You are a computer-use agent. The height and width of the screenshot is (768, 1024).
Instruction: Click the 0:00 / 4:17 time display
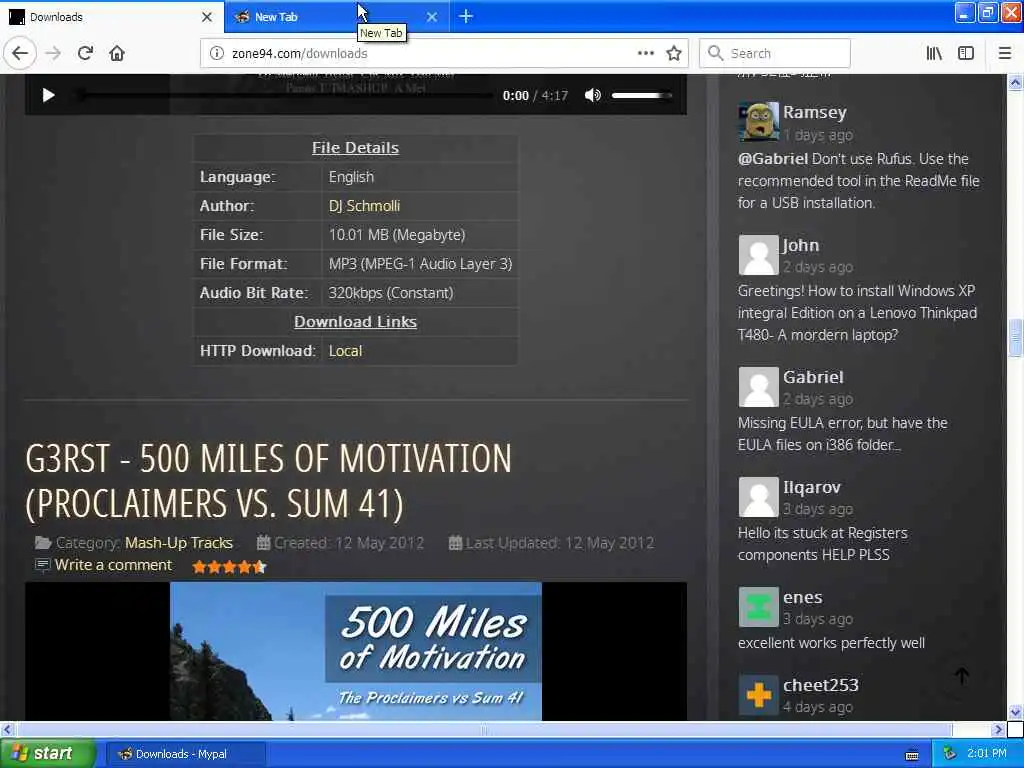pyautogui.click(x=535, y=95)
